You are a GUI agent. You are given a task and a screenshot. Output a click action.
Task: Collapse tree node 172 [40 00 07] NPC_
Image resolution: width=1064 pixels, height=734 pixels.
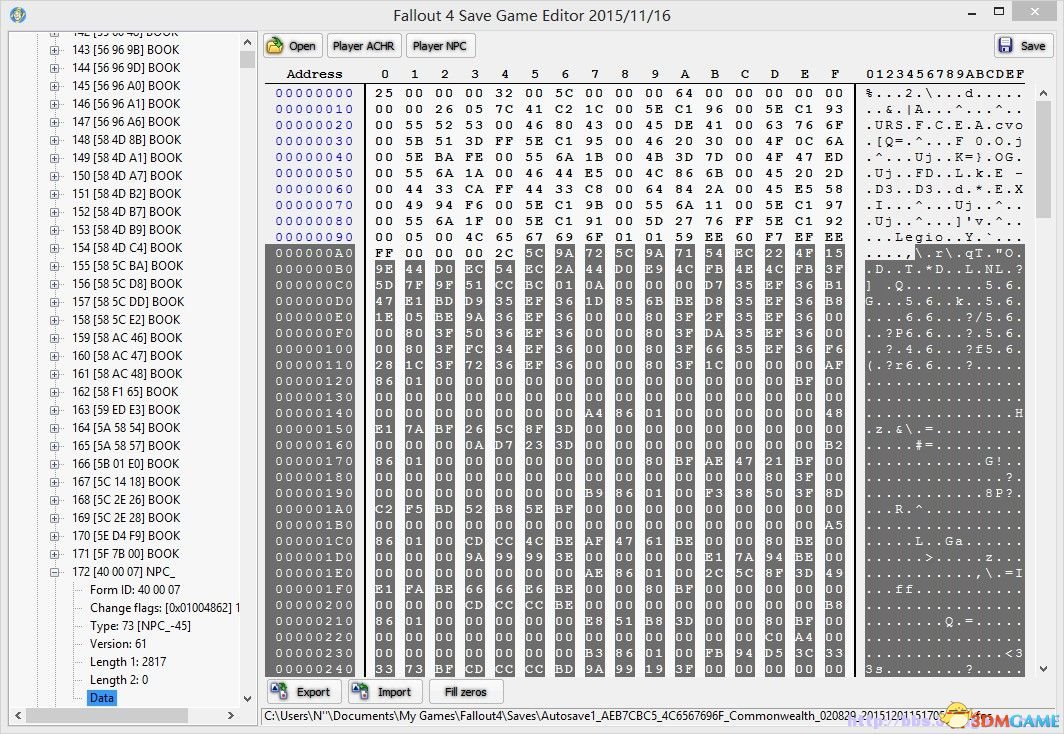pyautogui.click(x=54, y=572)
